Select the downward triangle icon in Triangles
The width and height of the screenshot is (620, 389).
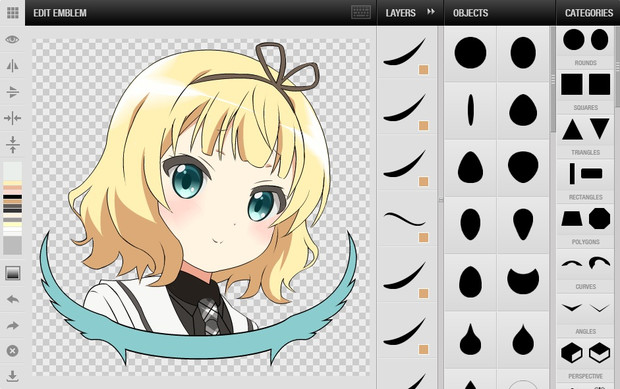pyautogui.click(x=599, y=128)
